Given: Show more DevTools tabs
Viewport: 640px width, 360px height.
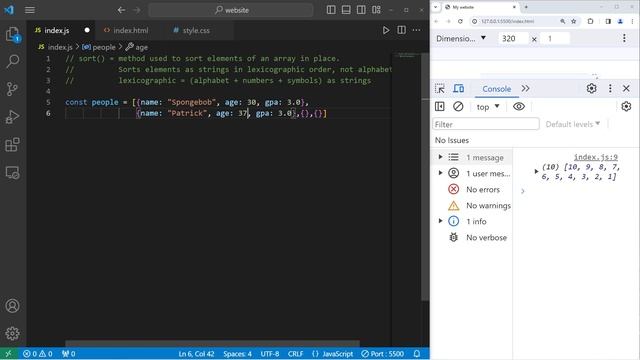Looking at the screenshot, I should (525, 89).
